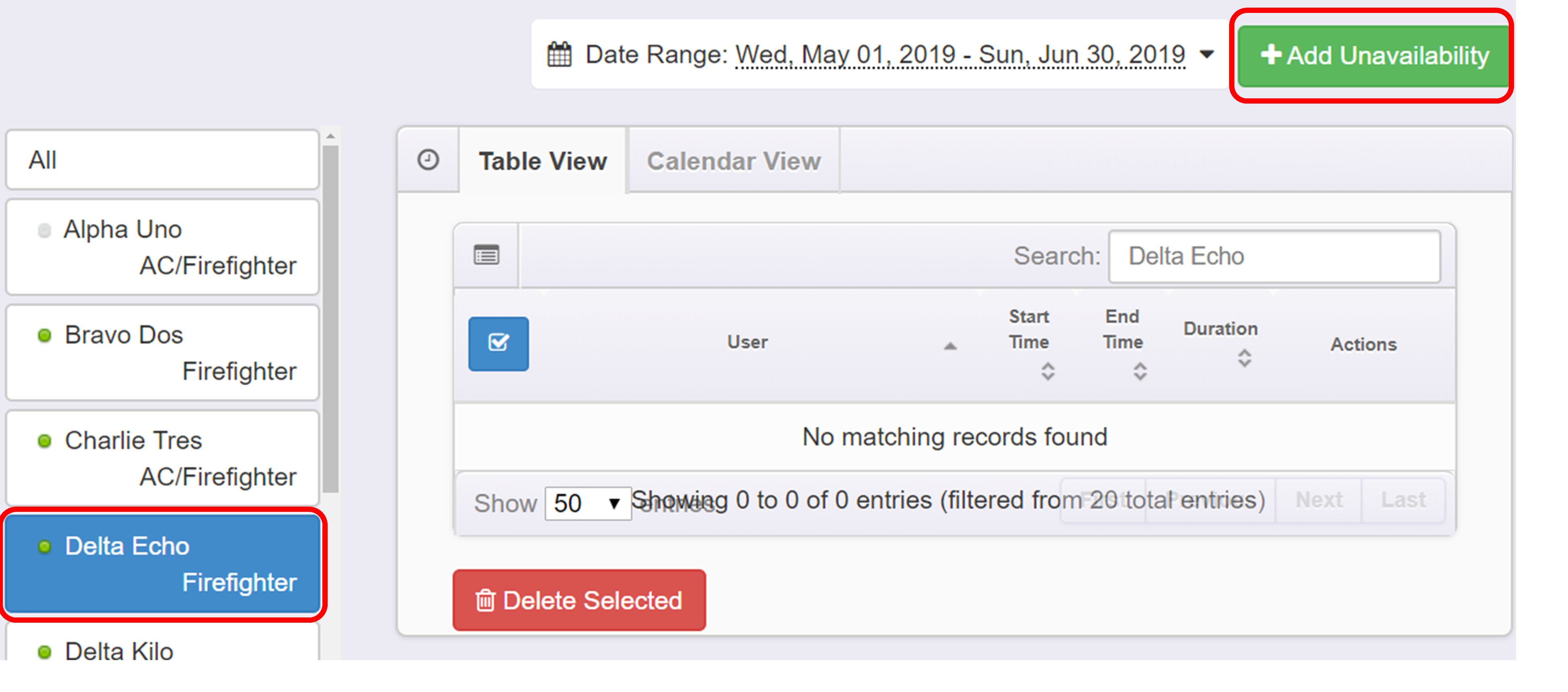Click the user list vertical scrollbar
This screenshot has height=692, width=1568.
click(330, 316)
